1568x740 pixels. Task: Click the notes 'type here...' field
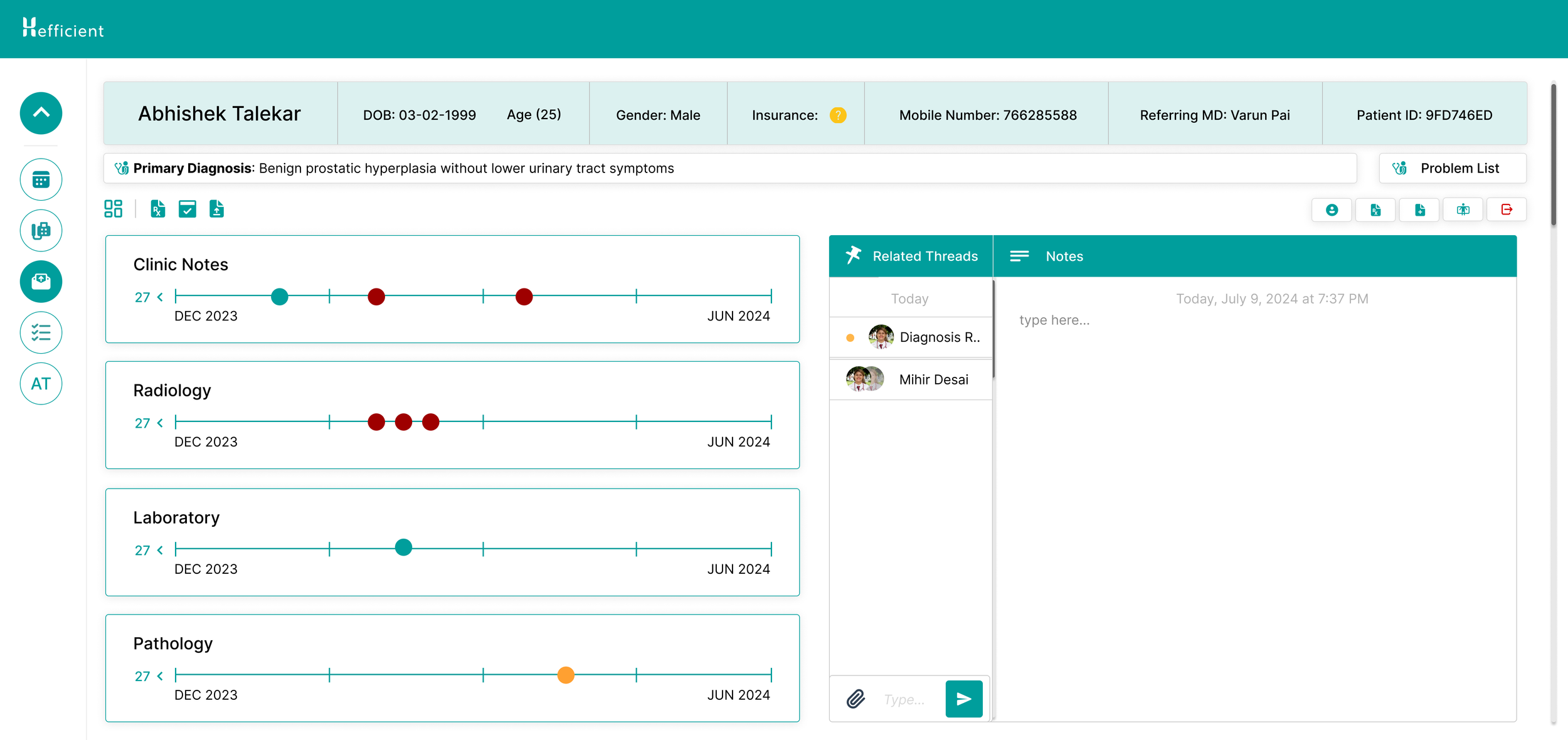click(x=1054, y=320)
